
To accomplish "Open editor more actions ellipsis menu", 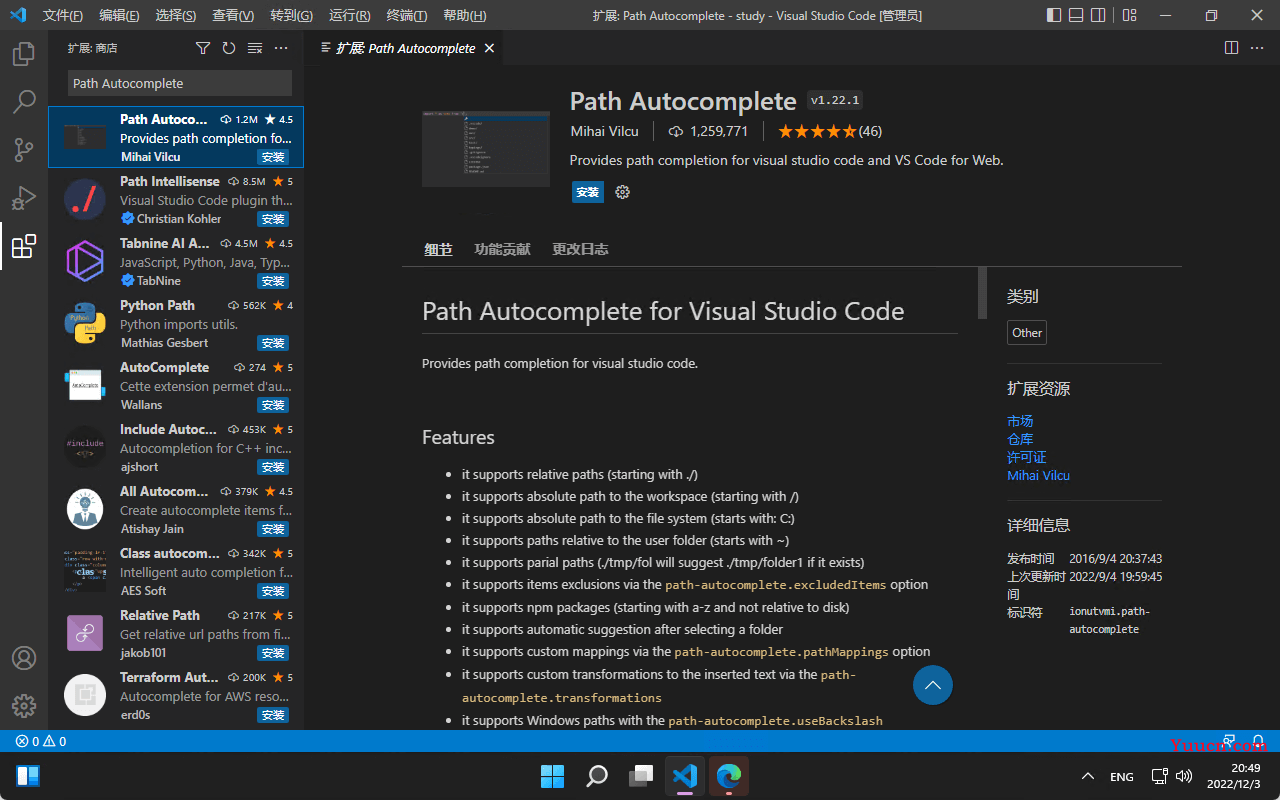I will point(1259,48).
